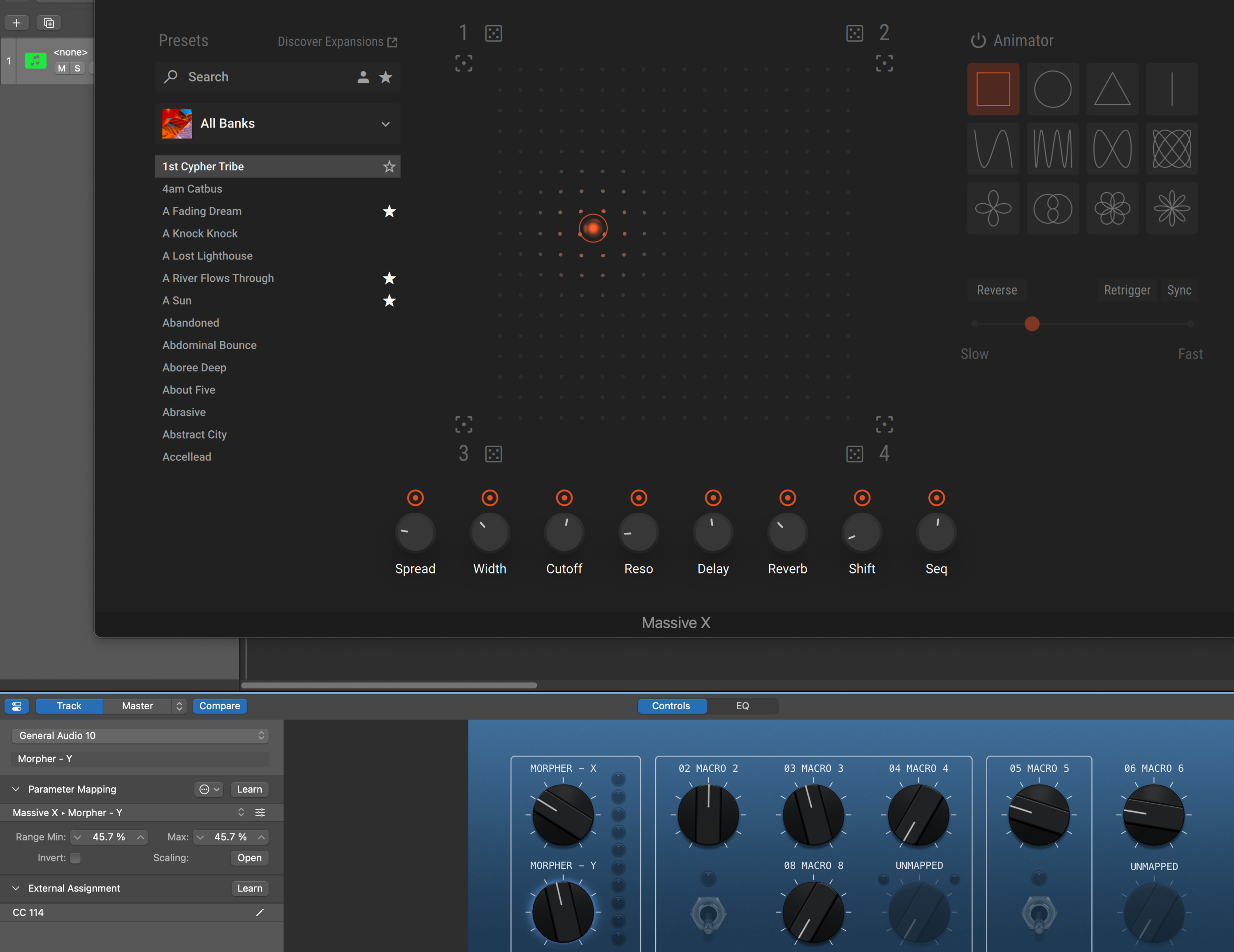
Task: Select the square Animator shape
Action: point(993,89)
